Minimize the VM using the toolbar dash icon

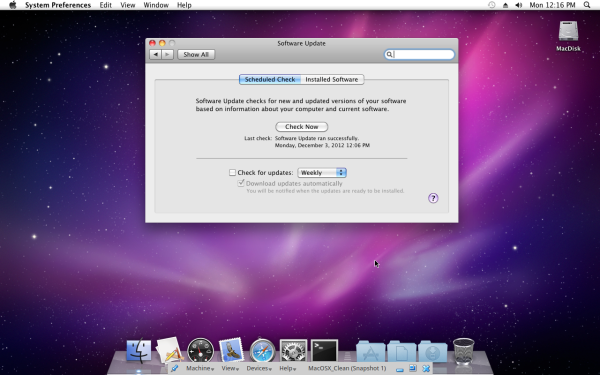tap(400, 369)
